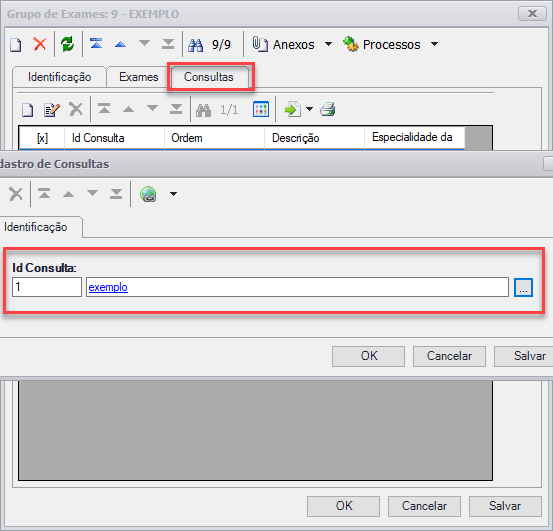Screen dimensions: 553x531
Task: Click the Id Consulta number field
Action: [47, 287]
